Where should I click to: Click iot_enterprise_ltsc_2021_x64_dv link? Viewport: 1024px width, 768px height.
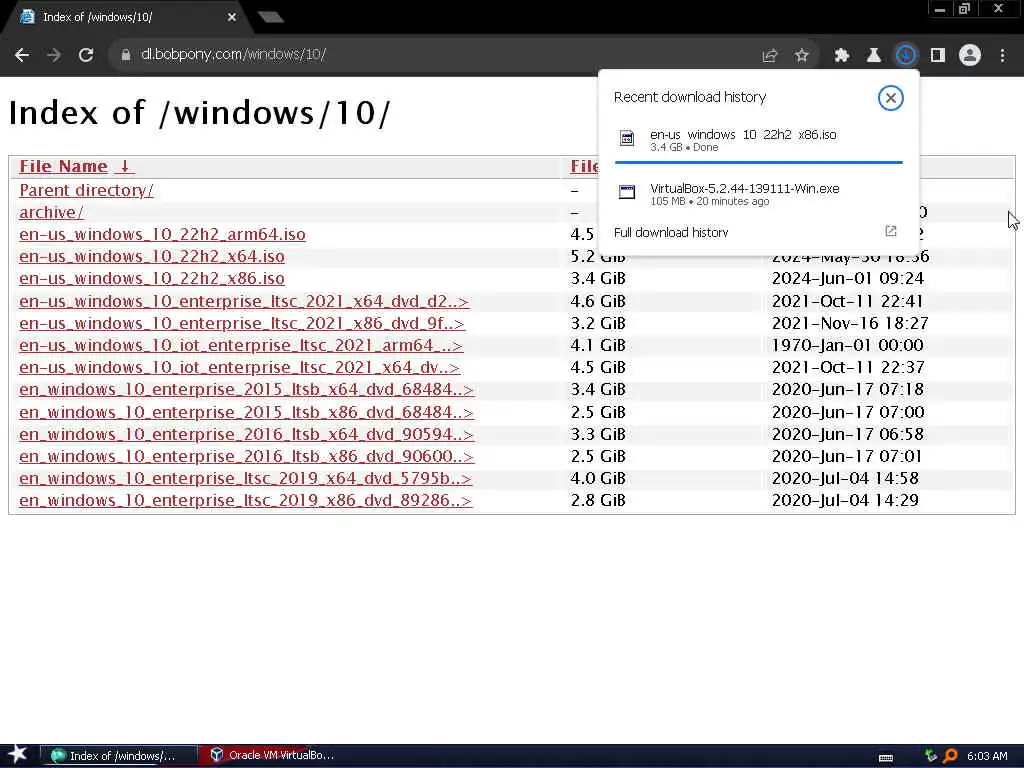pos(240,368)
